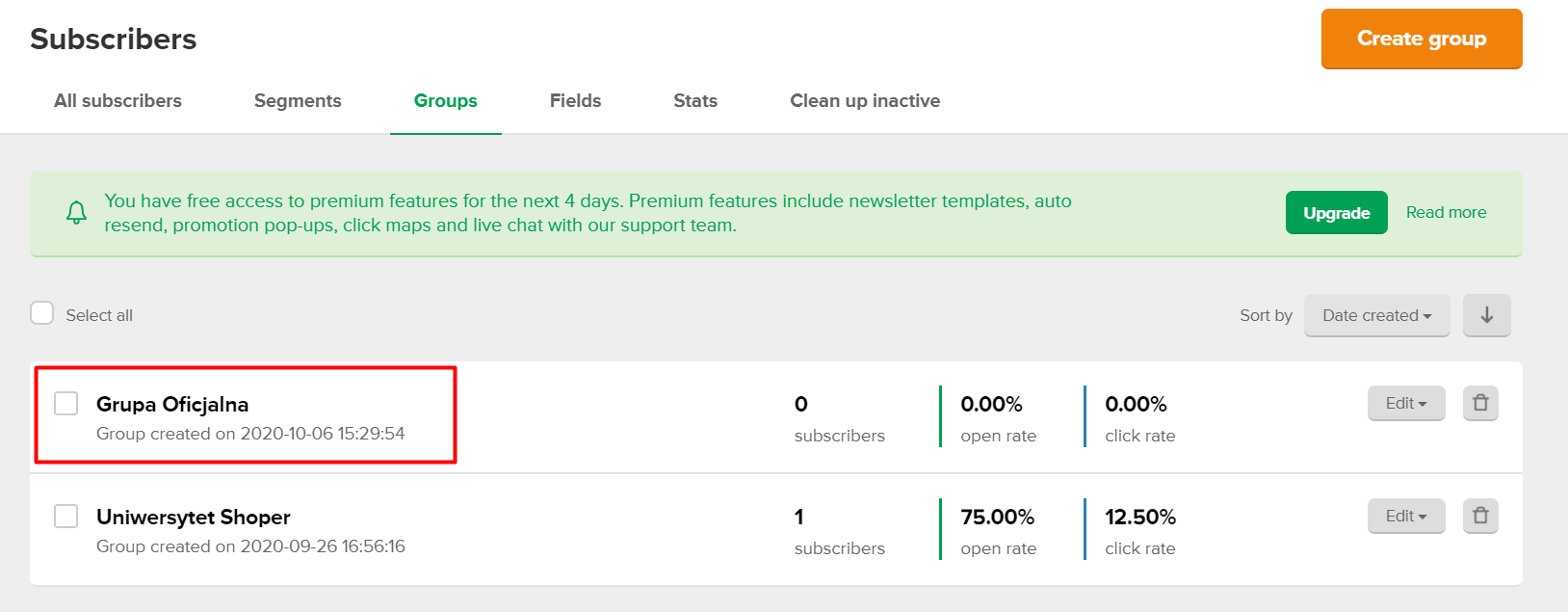The height and width of the screenshot is (612, 1568).
Task: Check the Select all checkbox
Action: pyautogui.click(x=42, y=313)
